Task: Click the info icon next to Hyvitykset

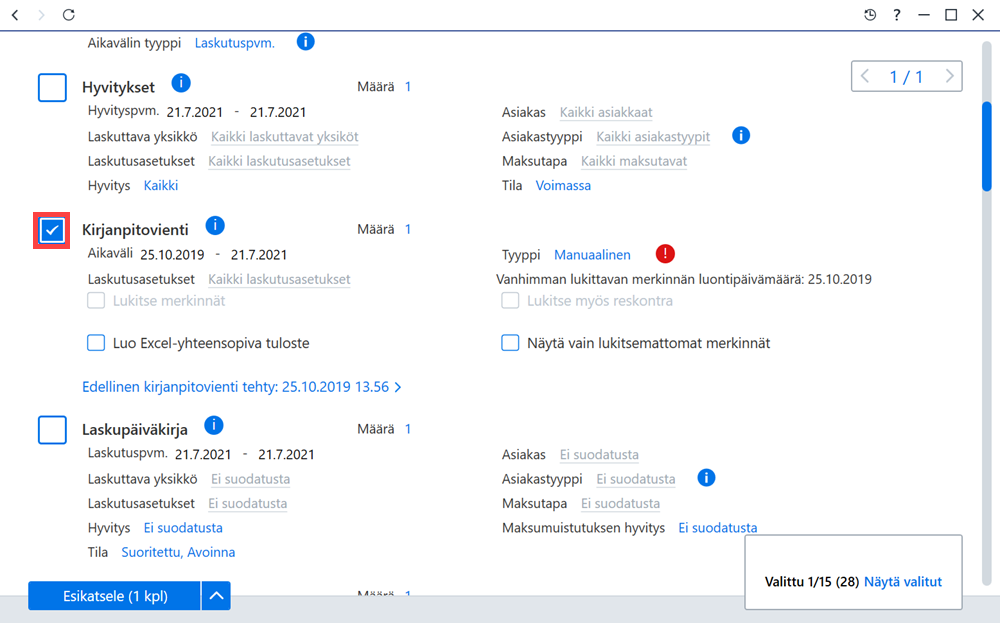Action: 181,83
